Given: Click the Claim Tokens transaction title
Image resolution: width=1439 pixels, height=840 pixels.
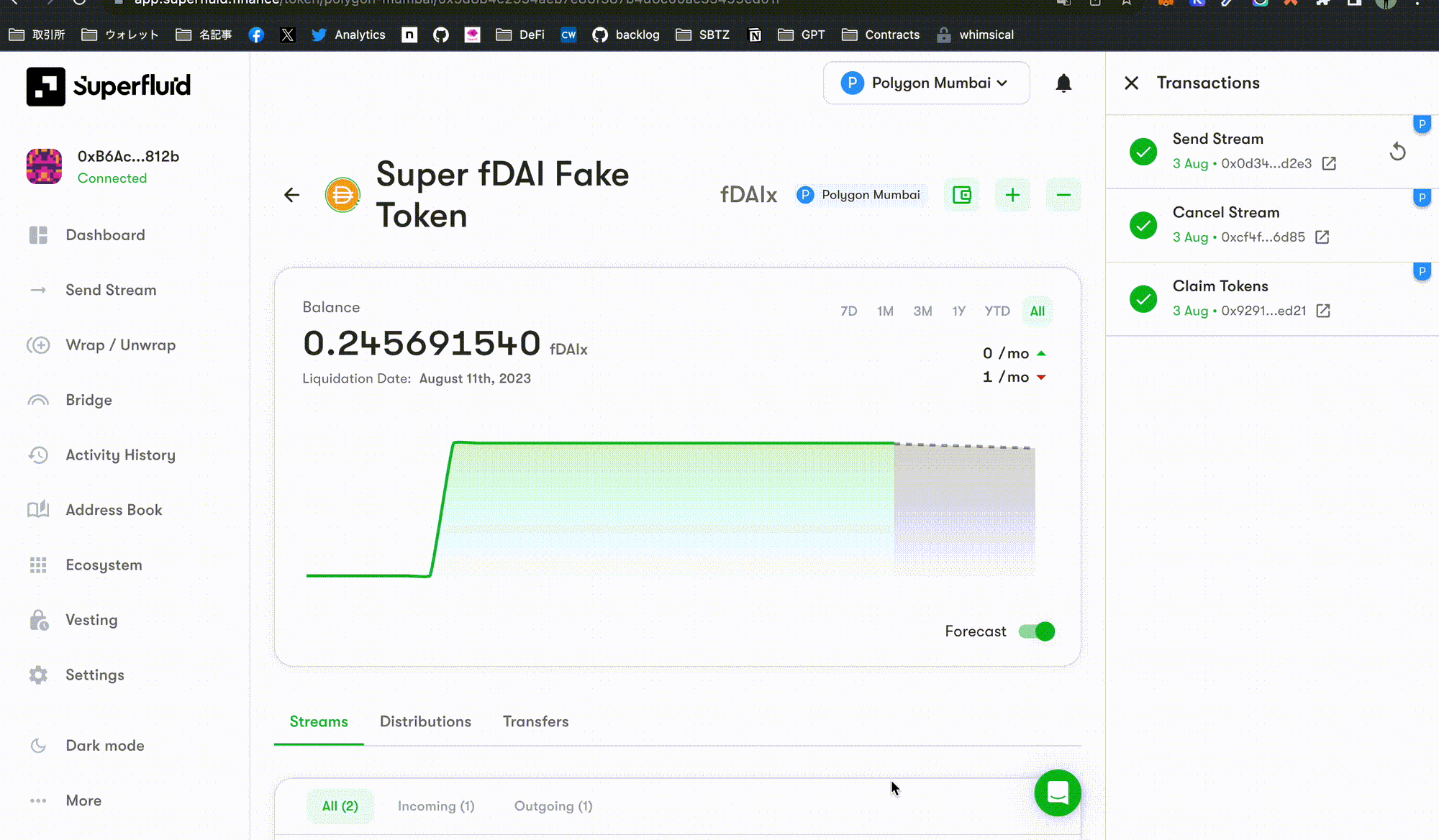Looking at the screenshot, I should click(1220, 286).
